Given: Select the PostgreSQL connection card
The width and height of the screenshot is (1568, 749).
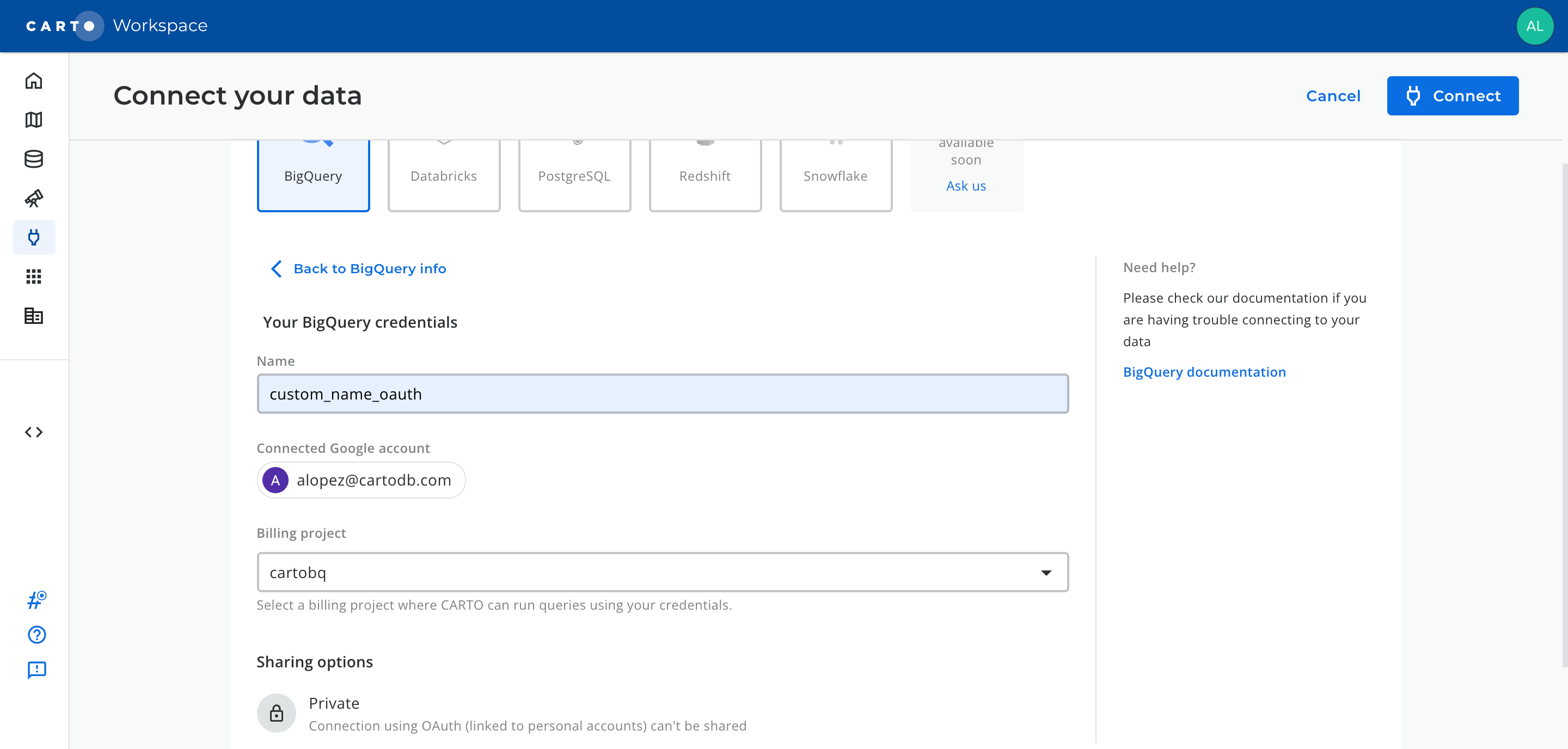Looking at the screenshot, I should tap(574, 176).
